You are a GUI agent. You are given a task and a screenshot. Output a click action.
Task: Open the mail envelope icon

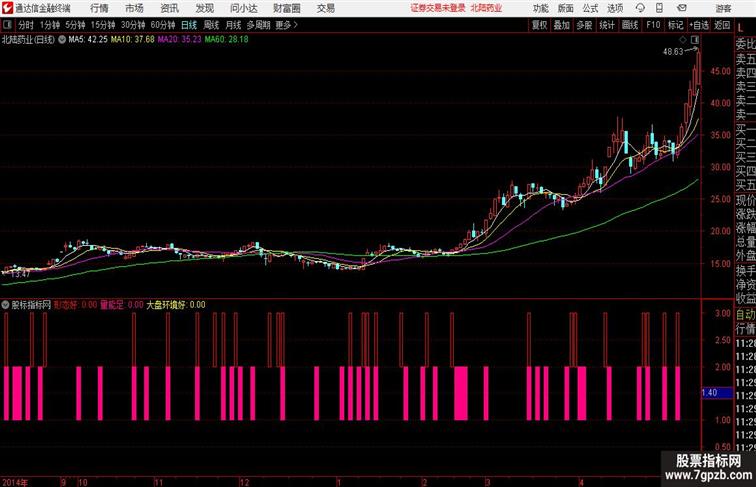coord(681,8)
